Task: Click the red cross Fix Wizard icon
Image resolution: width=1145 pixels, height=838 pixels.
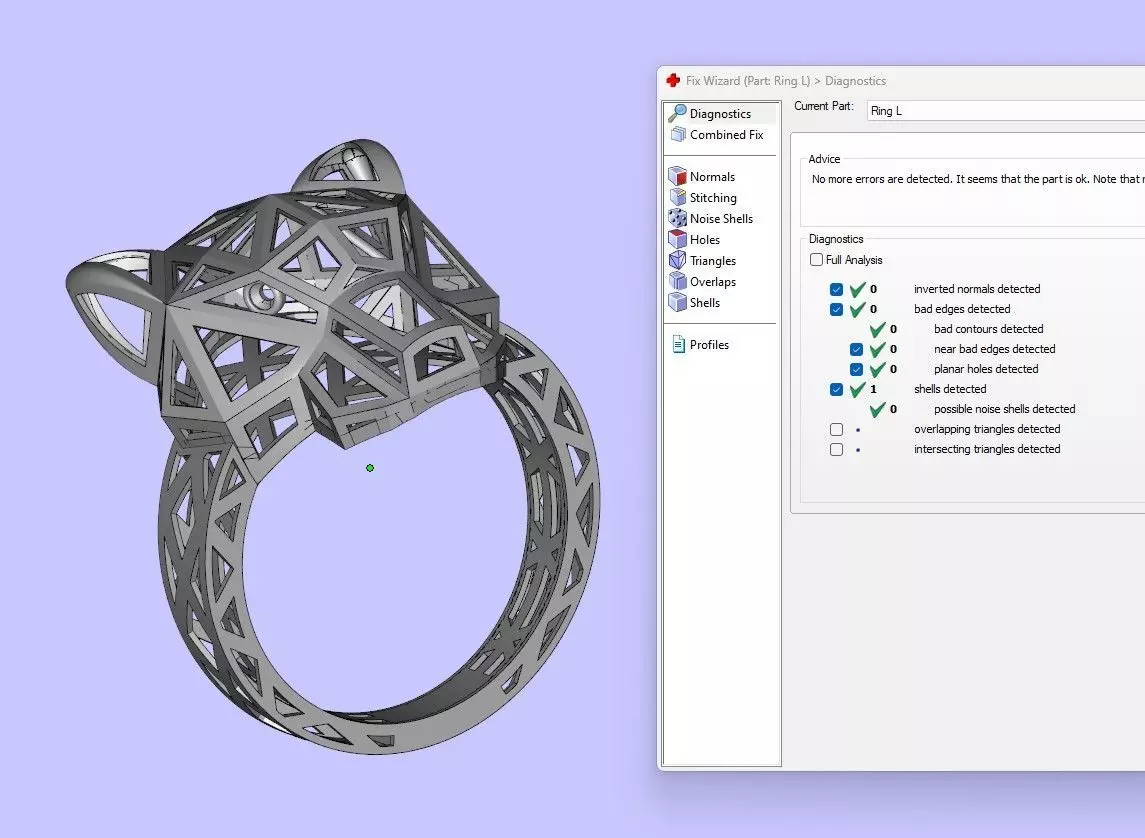Action: [x=673, y=80]
